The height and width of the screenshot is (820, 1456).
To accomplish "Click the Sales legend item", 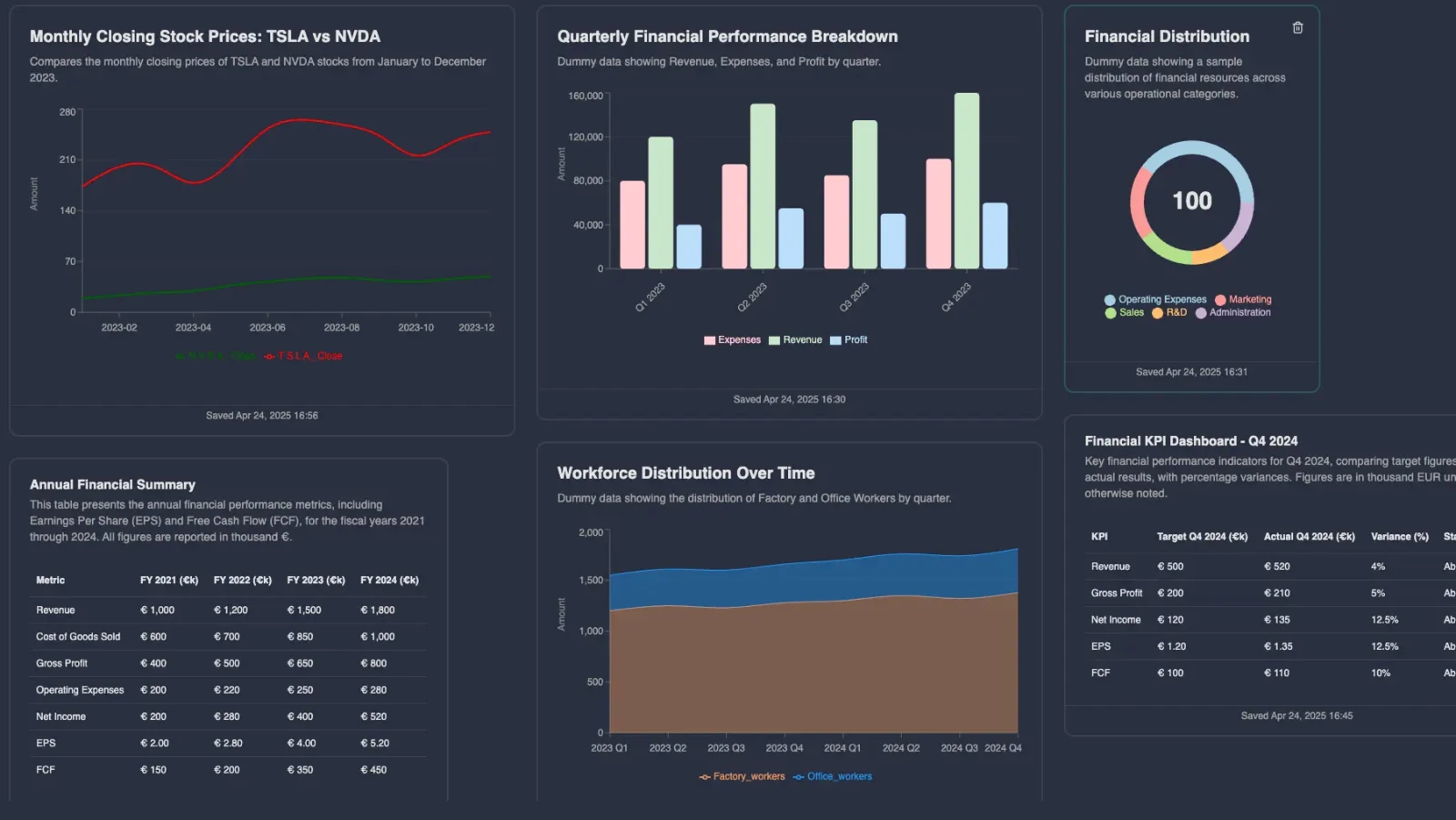I will pyautogui.click(x=1124, y=312).
